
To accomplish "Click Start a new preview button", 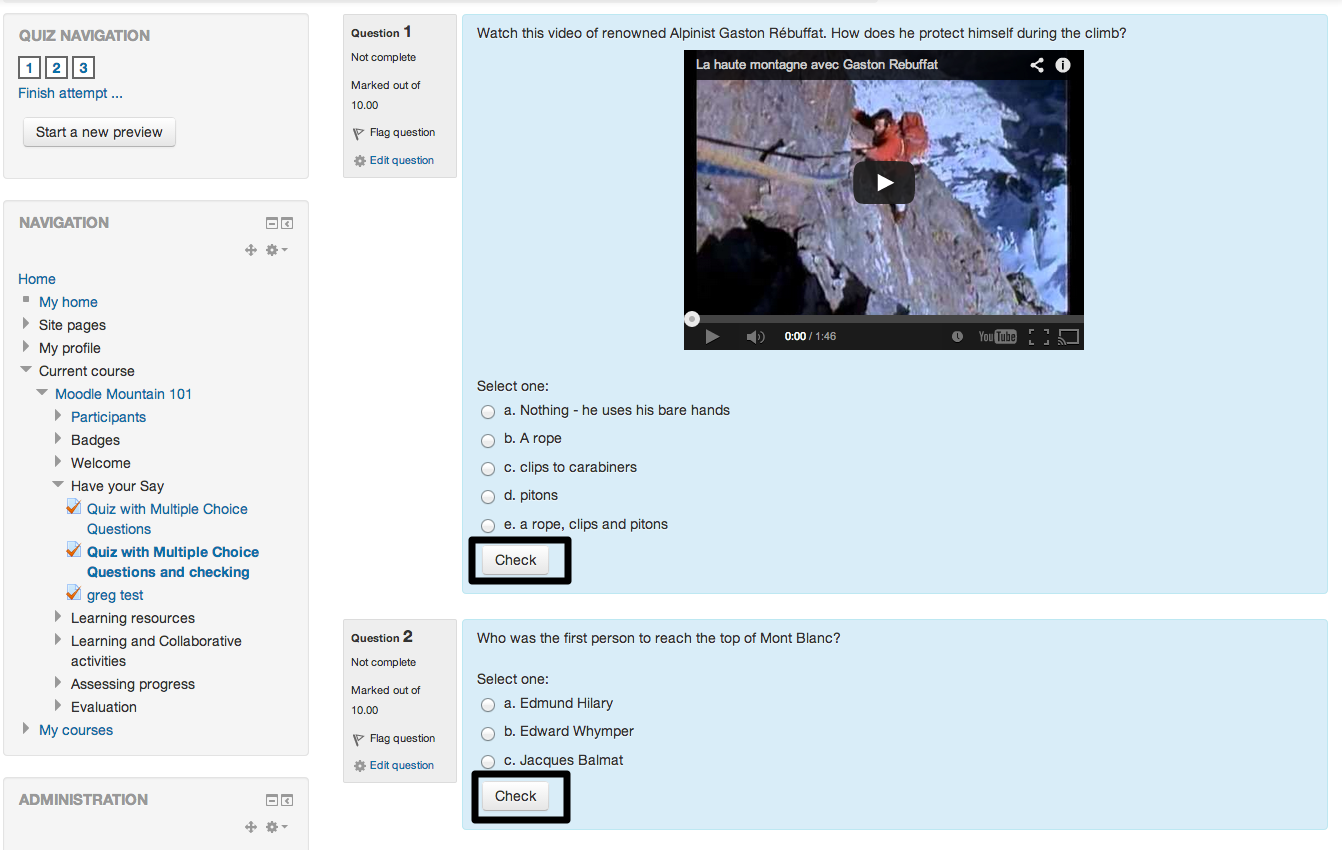I will (99, 132).
